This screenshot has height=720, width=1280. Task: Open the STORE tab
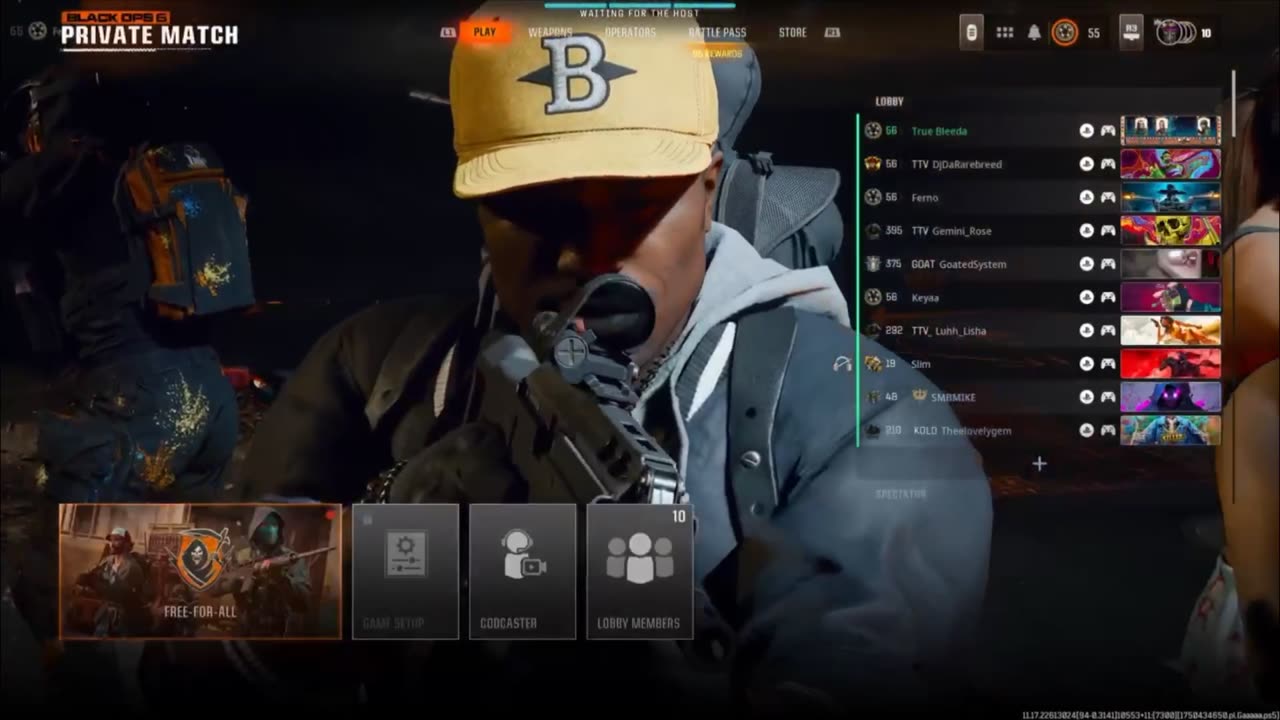[792, 32]
